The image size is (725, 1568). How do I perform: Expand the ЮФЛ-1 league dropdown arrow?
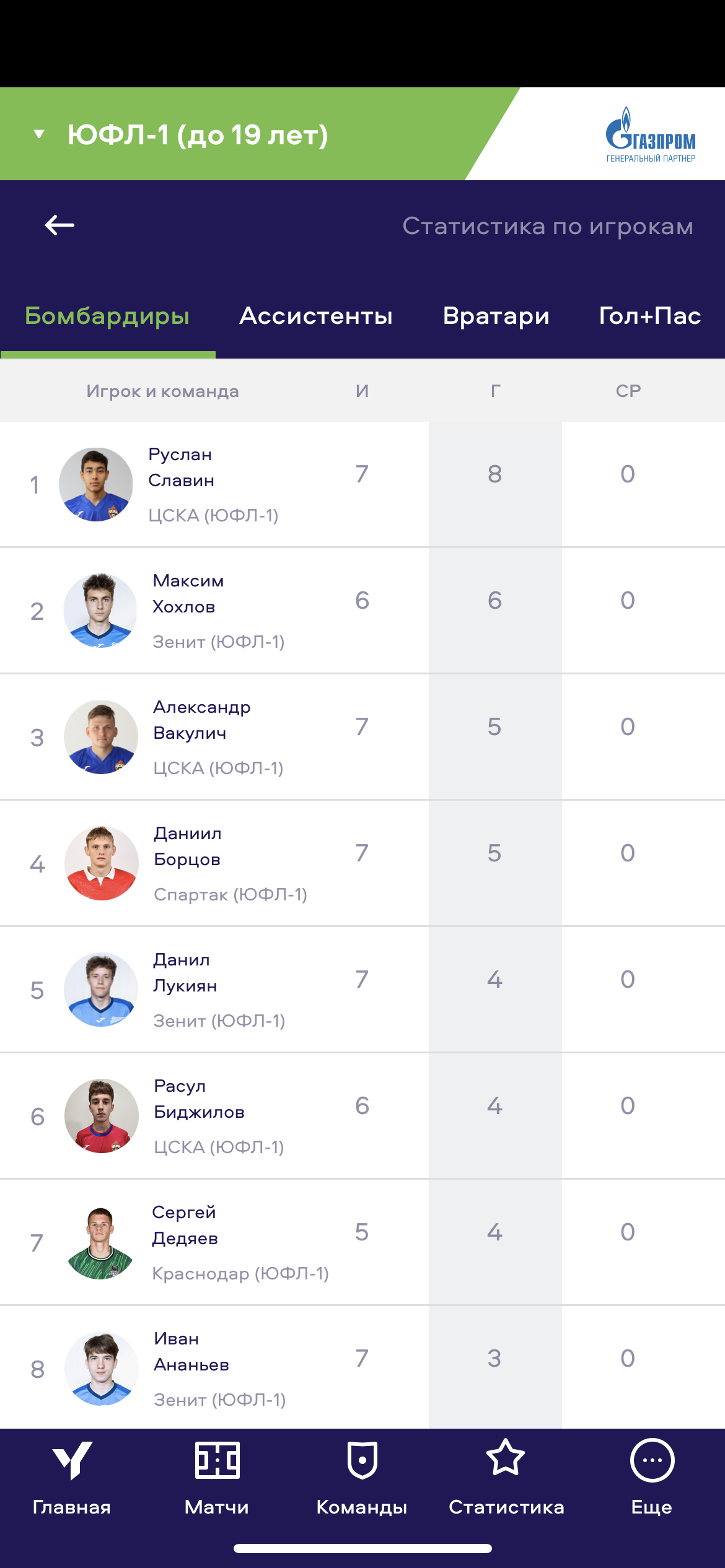point(39,134)
